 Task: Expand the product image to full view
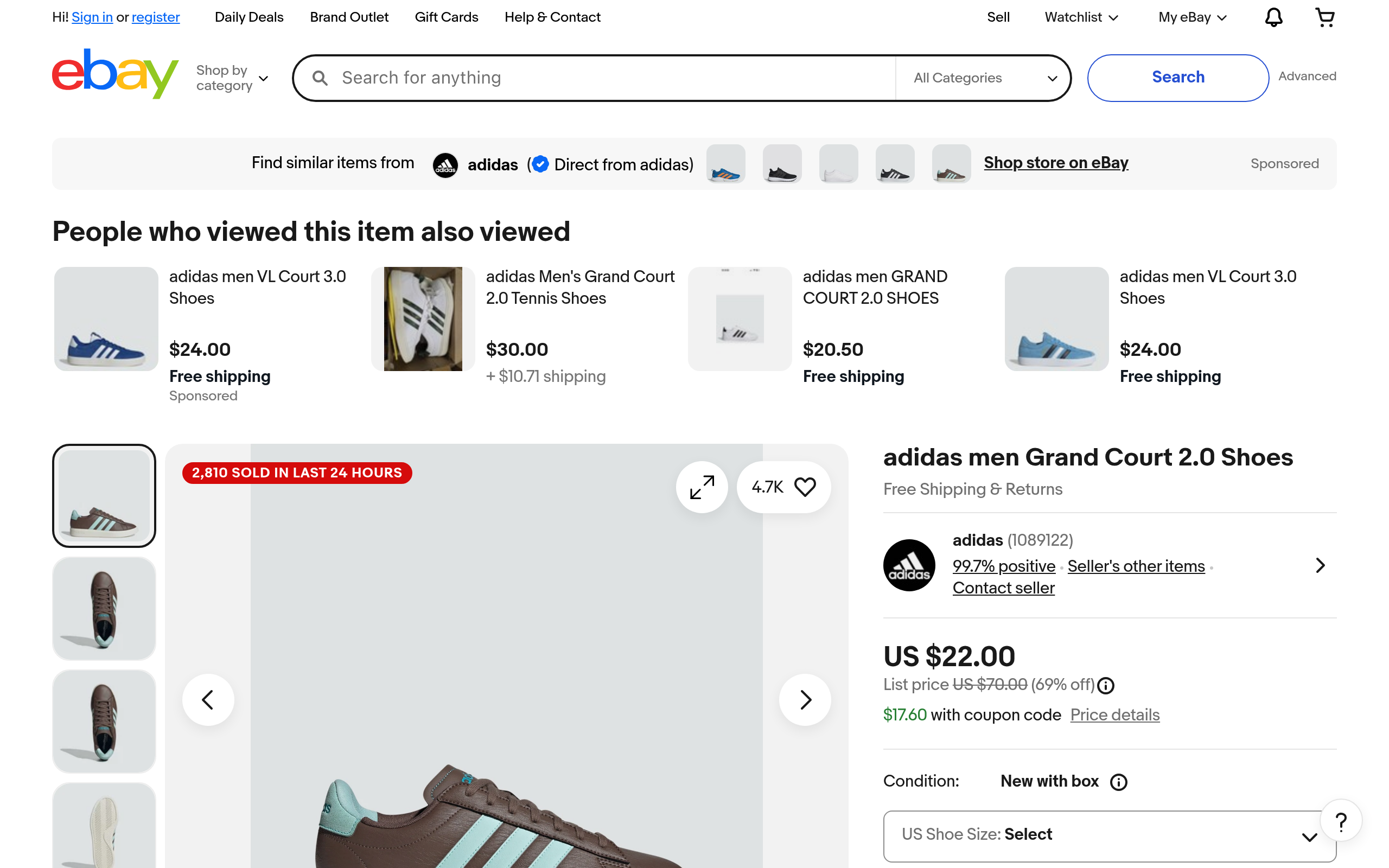click(x=702, y=487)
